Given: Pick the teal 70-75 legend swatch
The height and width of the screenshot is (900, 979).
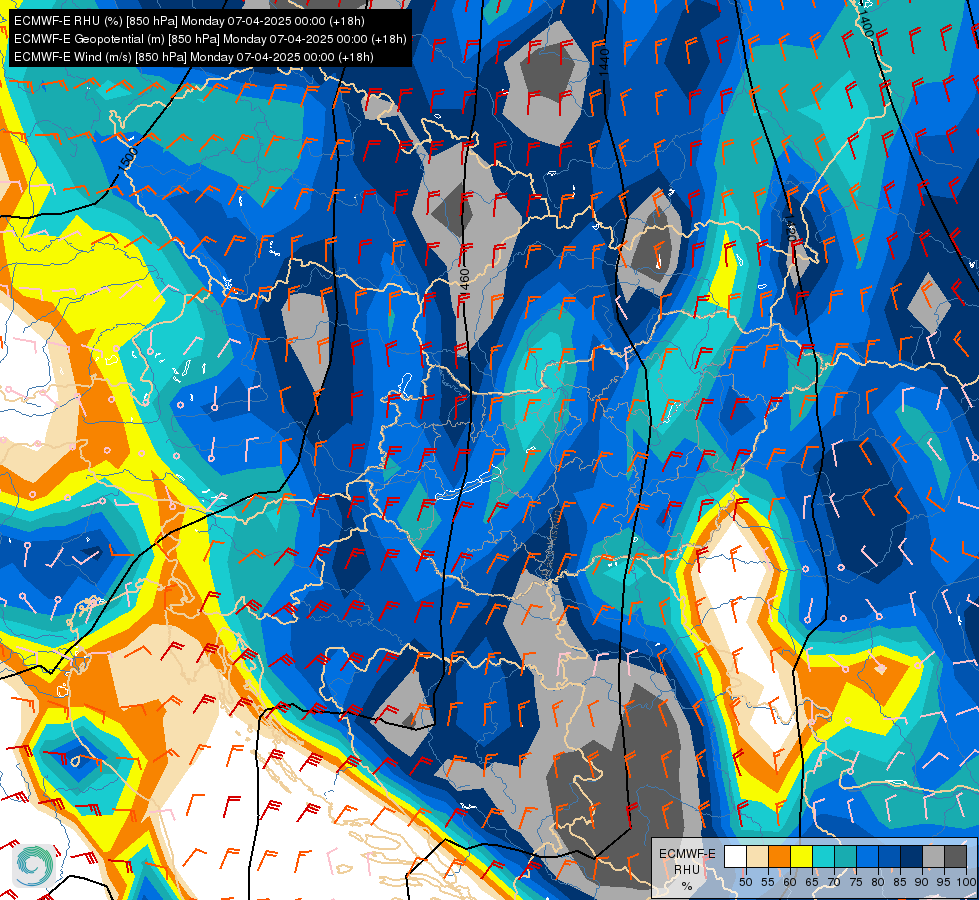Looking at the screenshot, I should tap(845, 856).
